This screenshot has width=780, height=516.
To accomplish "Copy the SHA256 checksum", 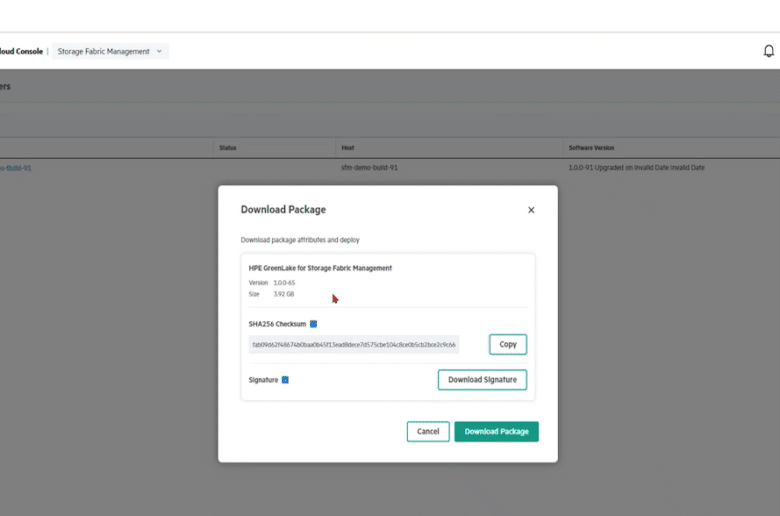I will click(x=508, y=344).
